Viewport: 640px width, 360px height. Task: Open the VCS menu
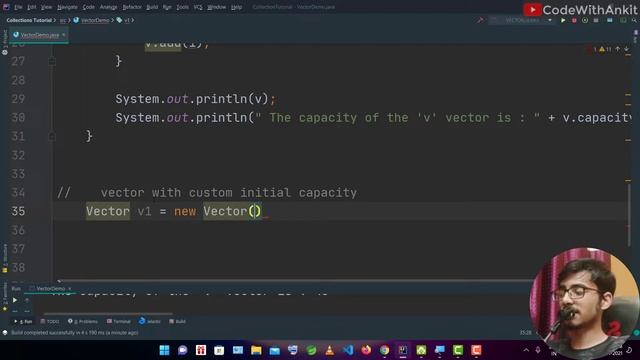(198, 7)
